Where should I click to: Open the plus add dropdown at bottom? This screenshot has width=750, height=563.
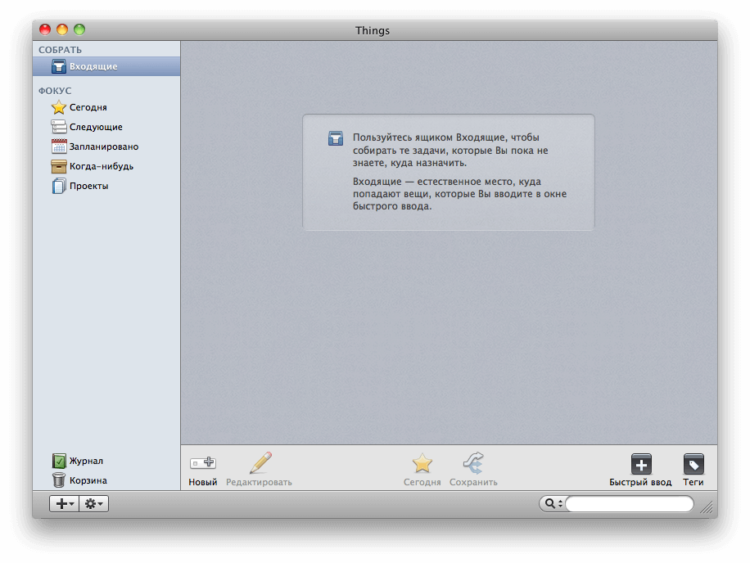[64, 504]
